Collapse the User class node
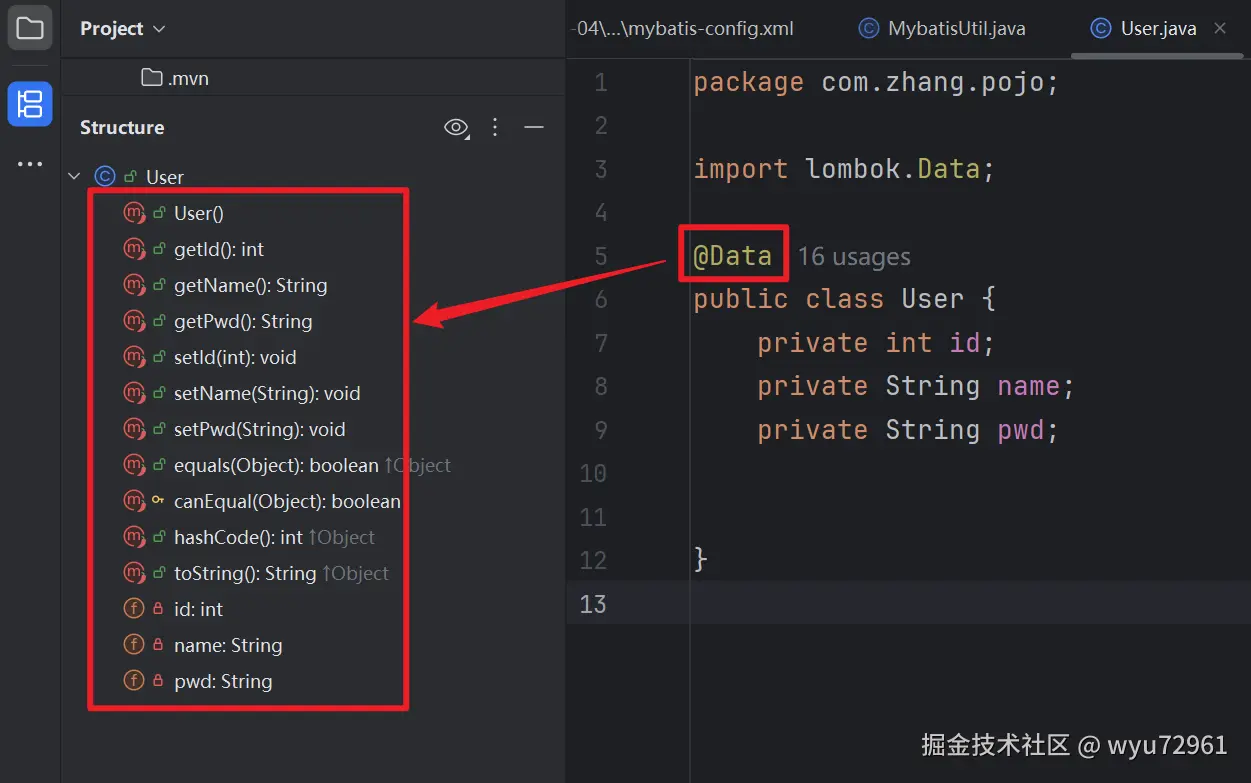Screen dimensions: 1251x783 (74, 177)
